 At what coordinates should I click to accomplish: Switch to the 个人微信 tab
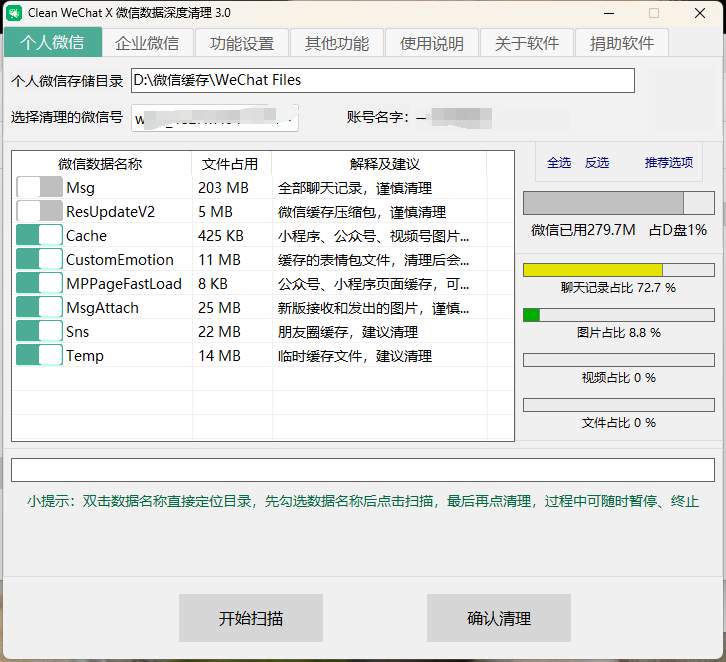(x=53, y=42)
